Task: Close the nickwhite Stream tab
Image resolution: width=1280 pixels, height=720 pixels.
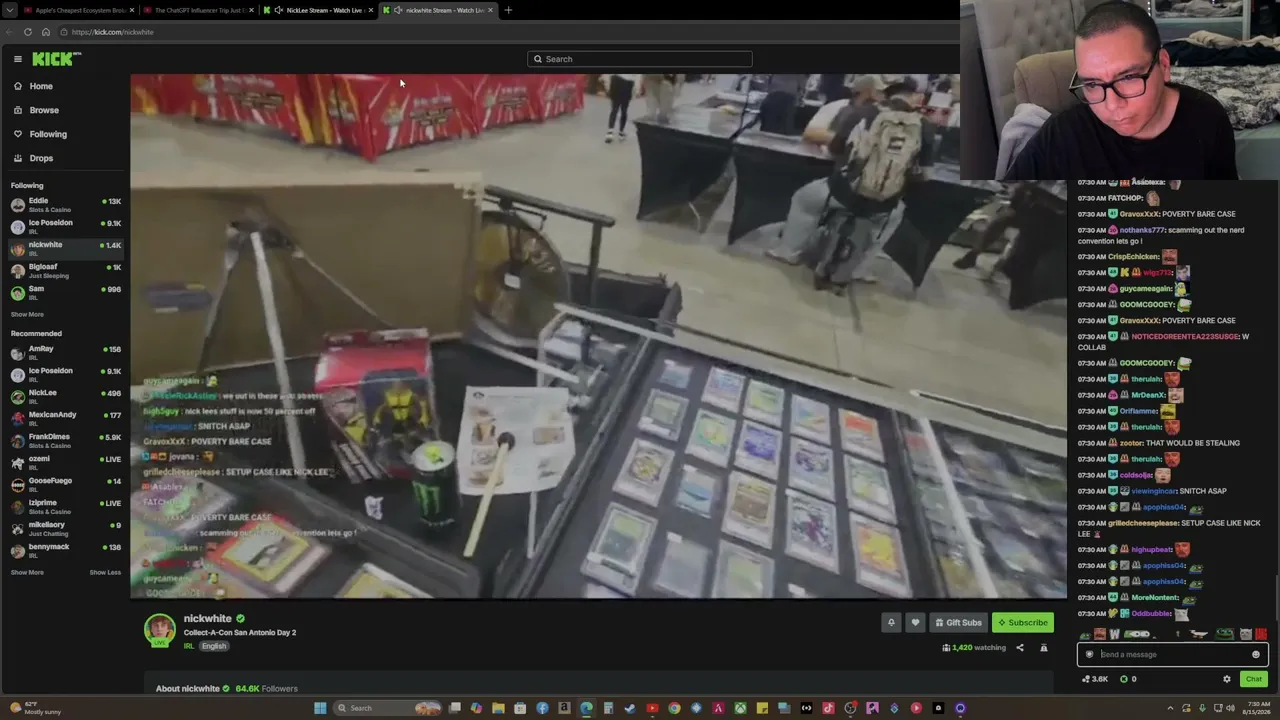Action: point(490,10)
